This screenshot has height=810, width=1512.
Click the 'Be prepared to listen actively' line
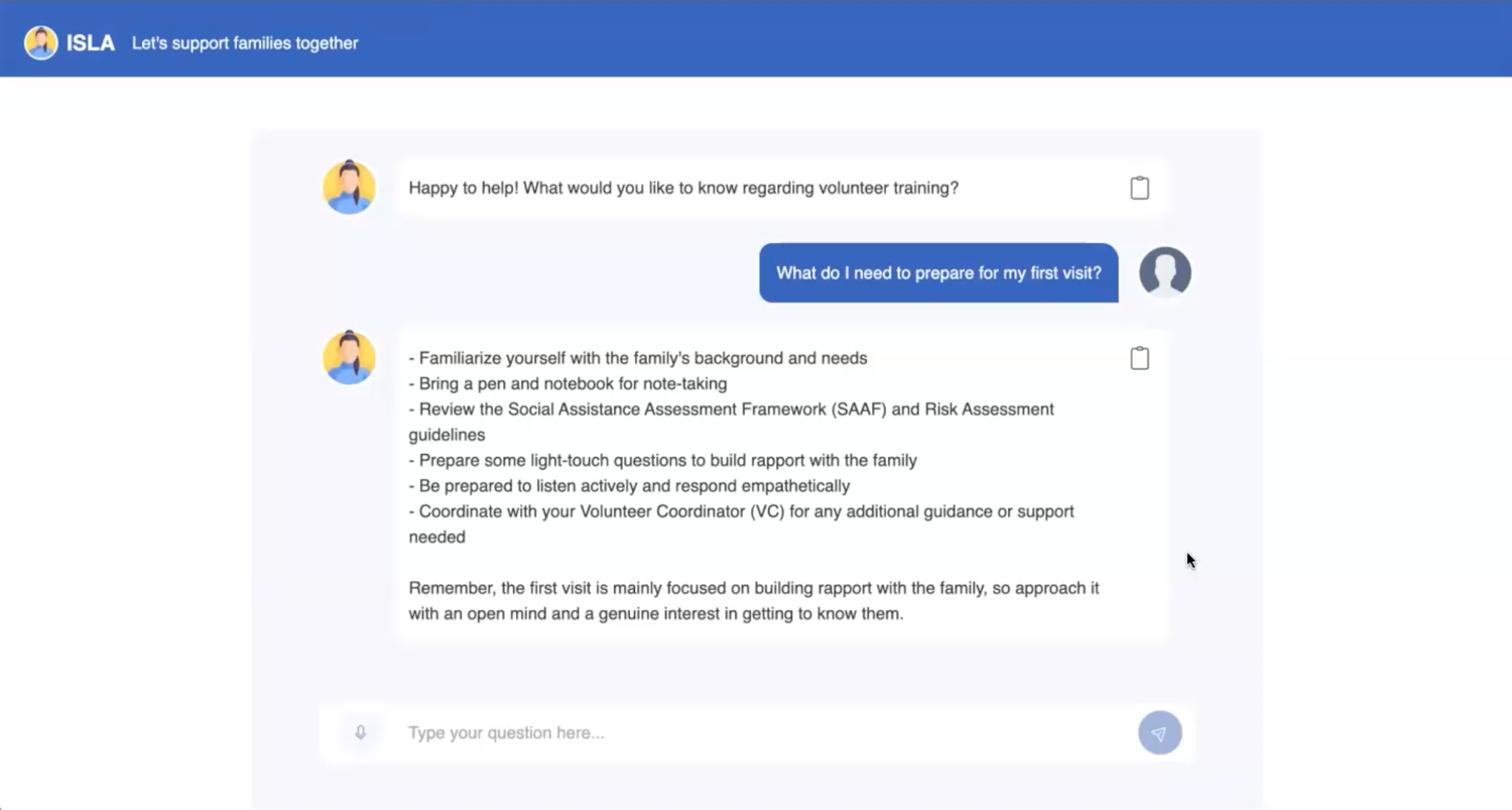(x=630, y=486)
